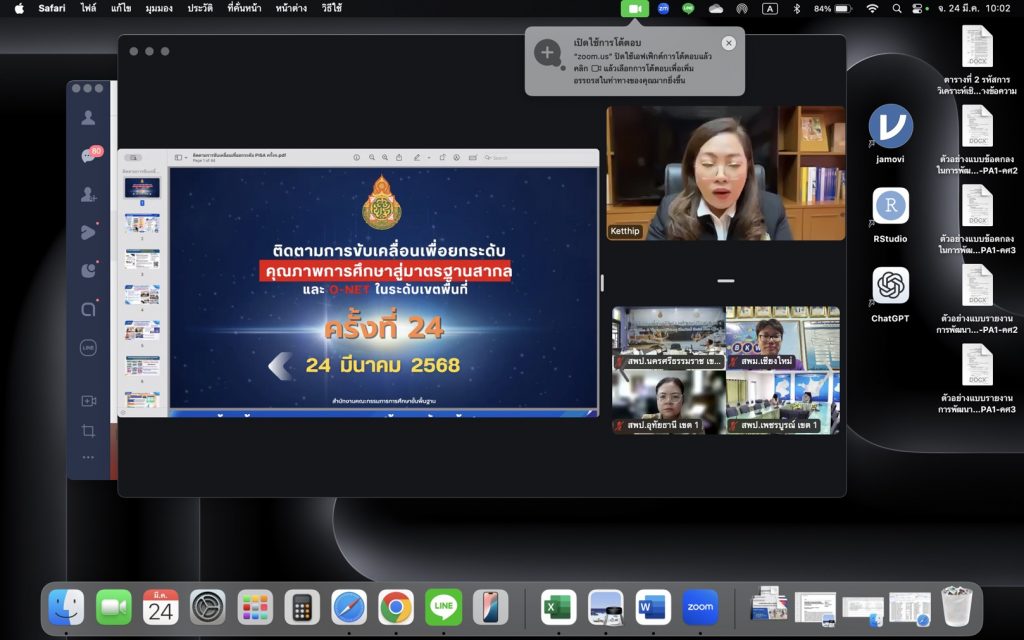Click the share icon in shared Preview toolbar
1024x640 pixels.
point(398,157)
